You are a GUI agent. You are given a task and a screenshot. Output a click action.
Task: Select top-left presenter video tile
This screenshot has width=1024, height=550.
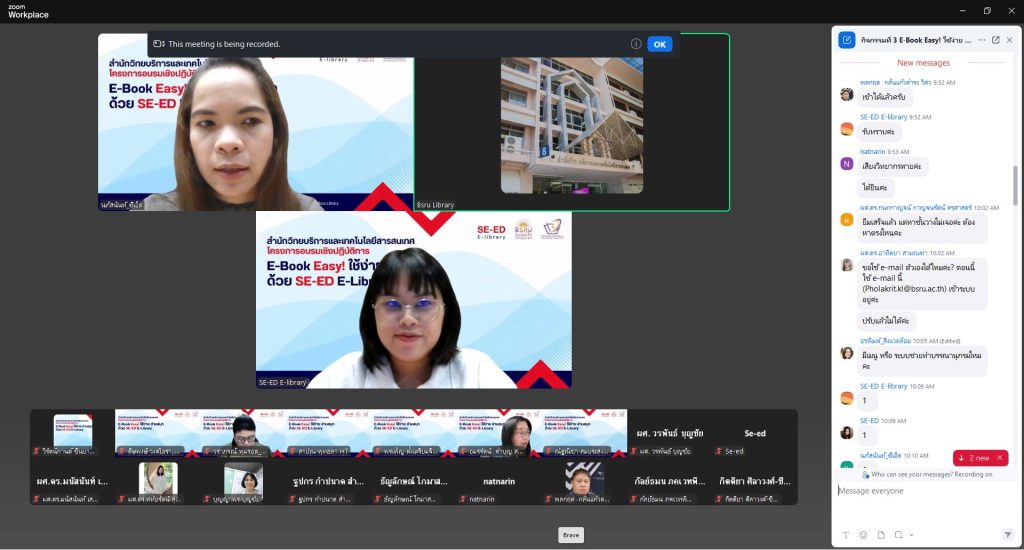coord(256,122)
